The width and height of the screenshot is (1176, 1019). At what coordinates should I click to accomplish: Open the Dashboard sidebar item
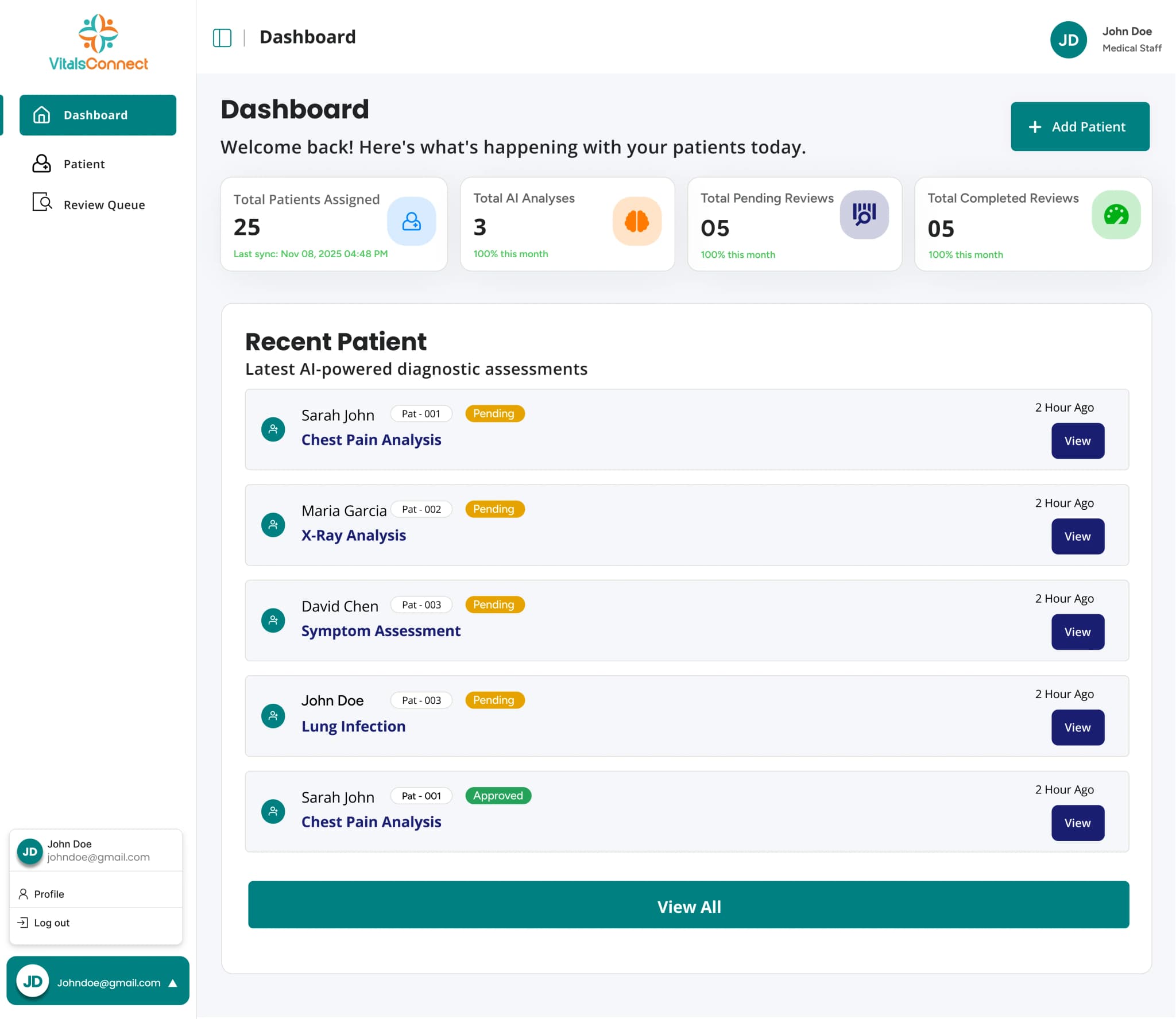(98, 115)
